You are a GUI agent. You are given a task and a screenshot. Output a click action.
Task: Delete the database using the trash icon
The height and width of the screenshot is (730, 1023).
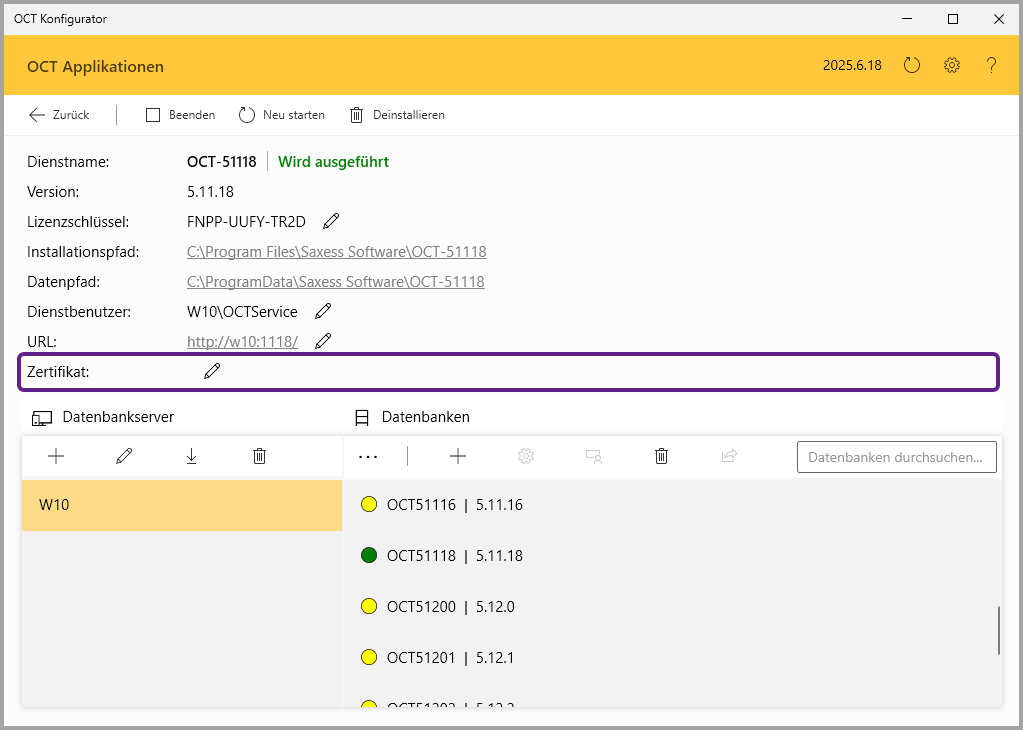tap(661, 456)
